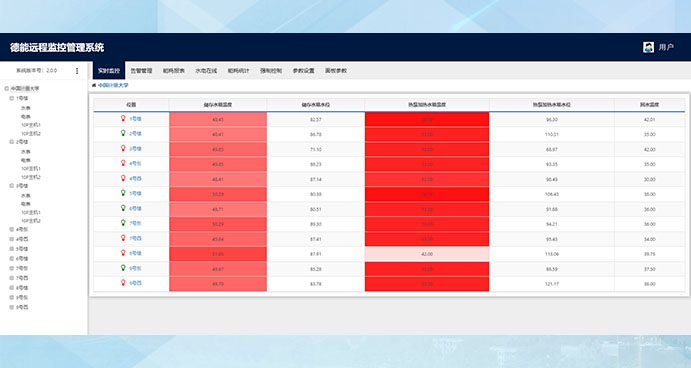Open the 5号楼 link in the table
691x368 pixels.
(x=135, y=193)
